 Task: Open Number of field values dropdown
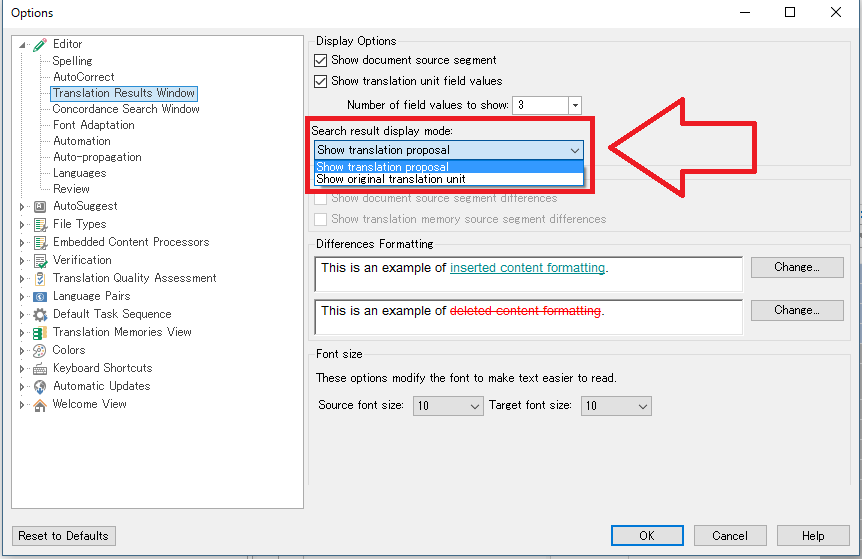click(574, 105)
